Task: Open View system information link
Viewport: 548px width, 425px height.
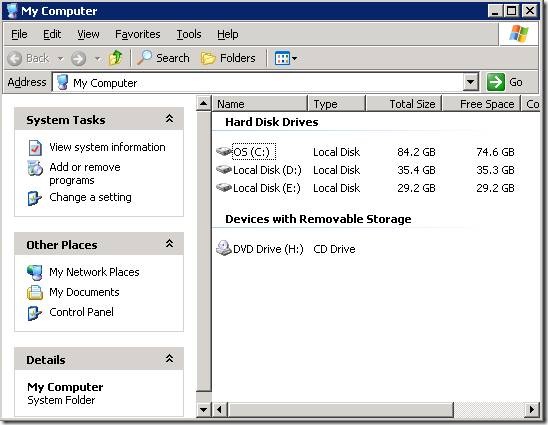Action: point(107,147)
